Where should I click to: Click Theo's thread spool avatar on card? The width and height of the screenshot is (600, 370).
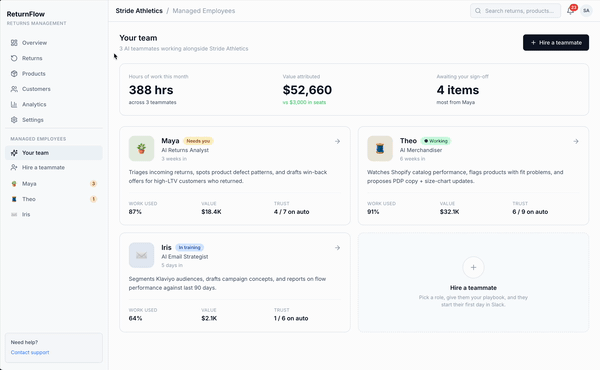coord(380,148)
